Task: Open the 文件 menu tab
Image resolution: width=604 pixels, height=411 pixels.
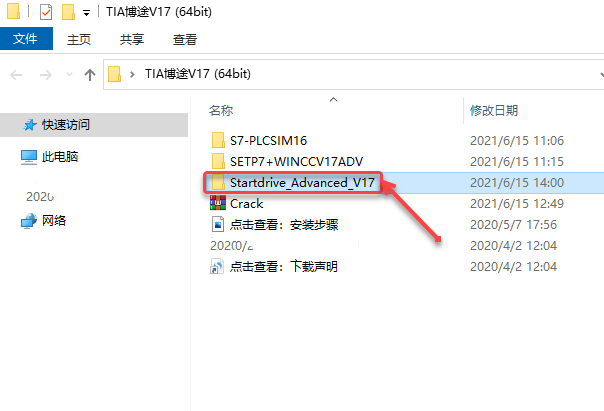Action: [x=26, y=39]
